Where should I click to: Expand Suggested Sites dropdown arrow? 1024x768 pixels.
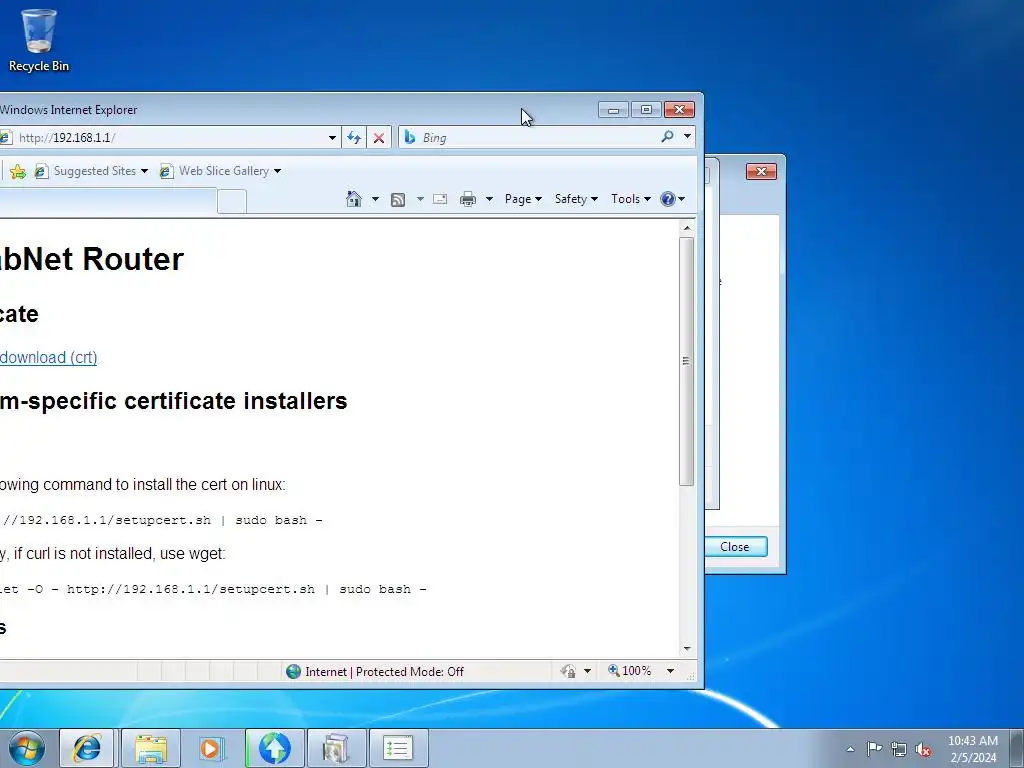tap(144, 171)
